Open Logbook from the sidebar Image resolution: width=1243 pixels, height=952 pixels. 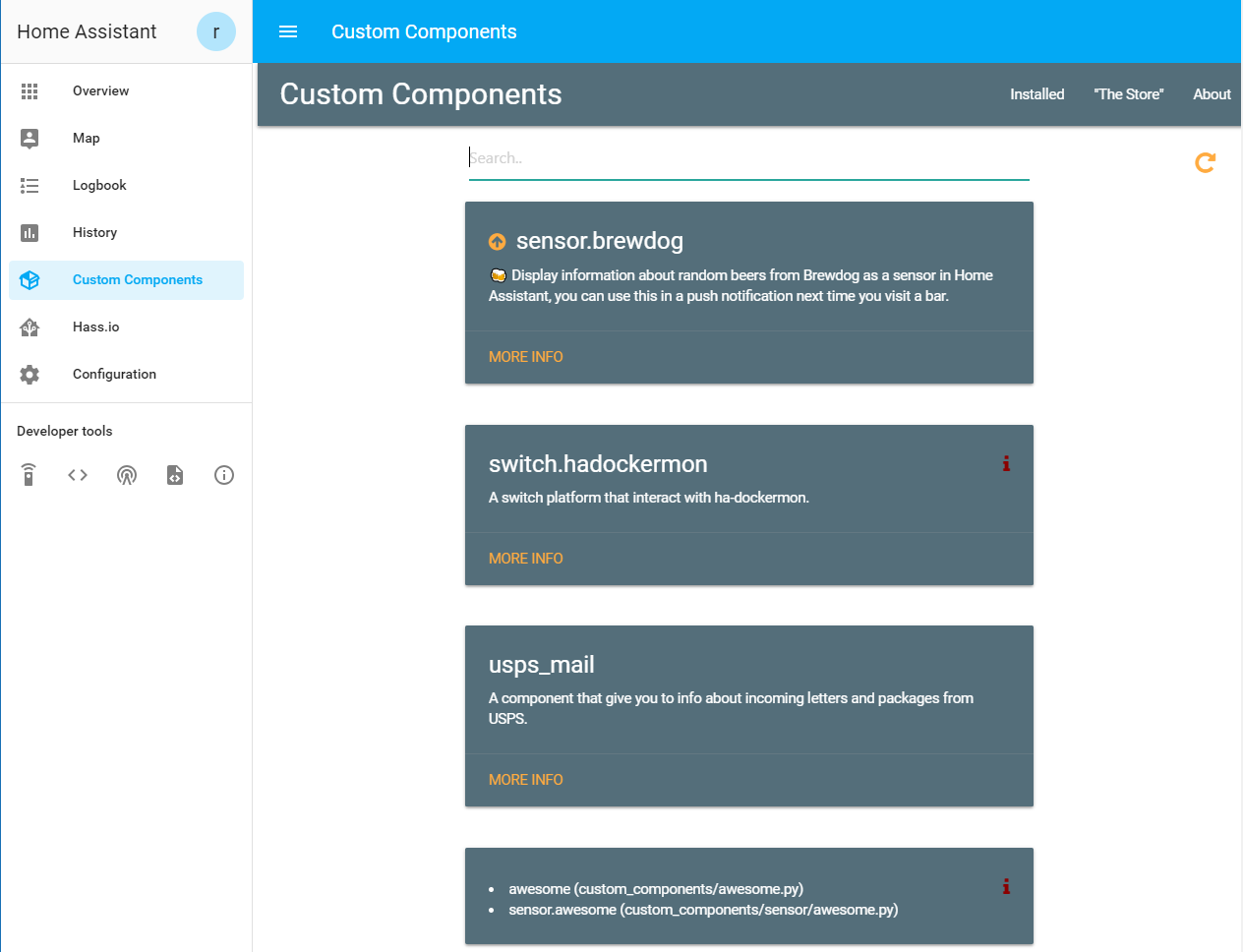tap(126, 186)
